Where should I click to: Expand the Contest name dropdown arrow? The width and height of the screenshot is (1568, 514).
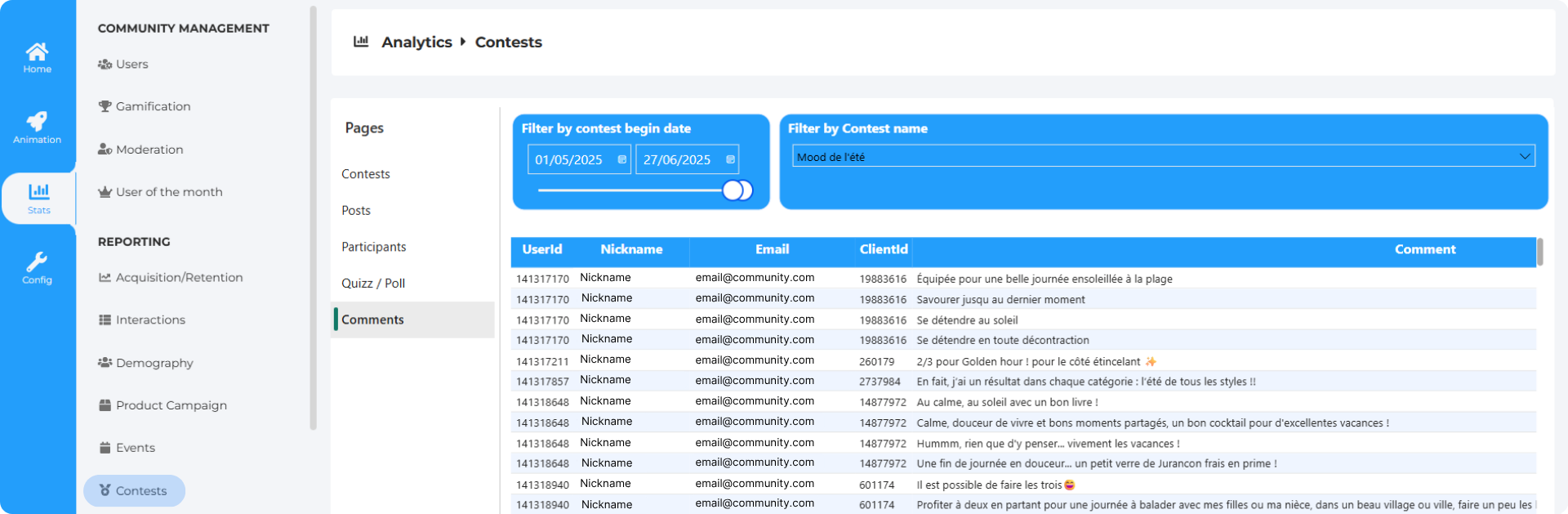pos(1524,157)
